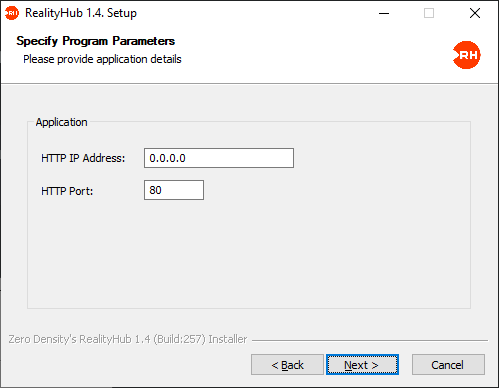Click the HTTP Port label
The width and height of the screenshot is (499, 388).
pyautogui.click(x=67, y=191)
